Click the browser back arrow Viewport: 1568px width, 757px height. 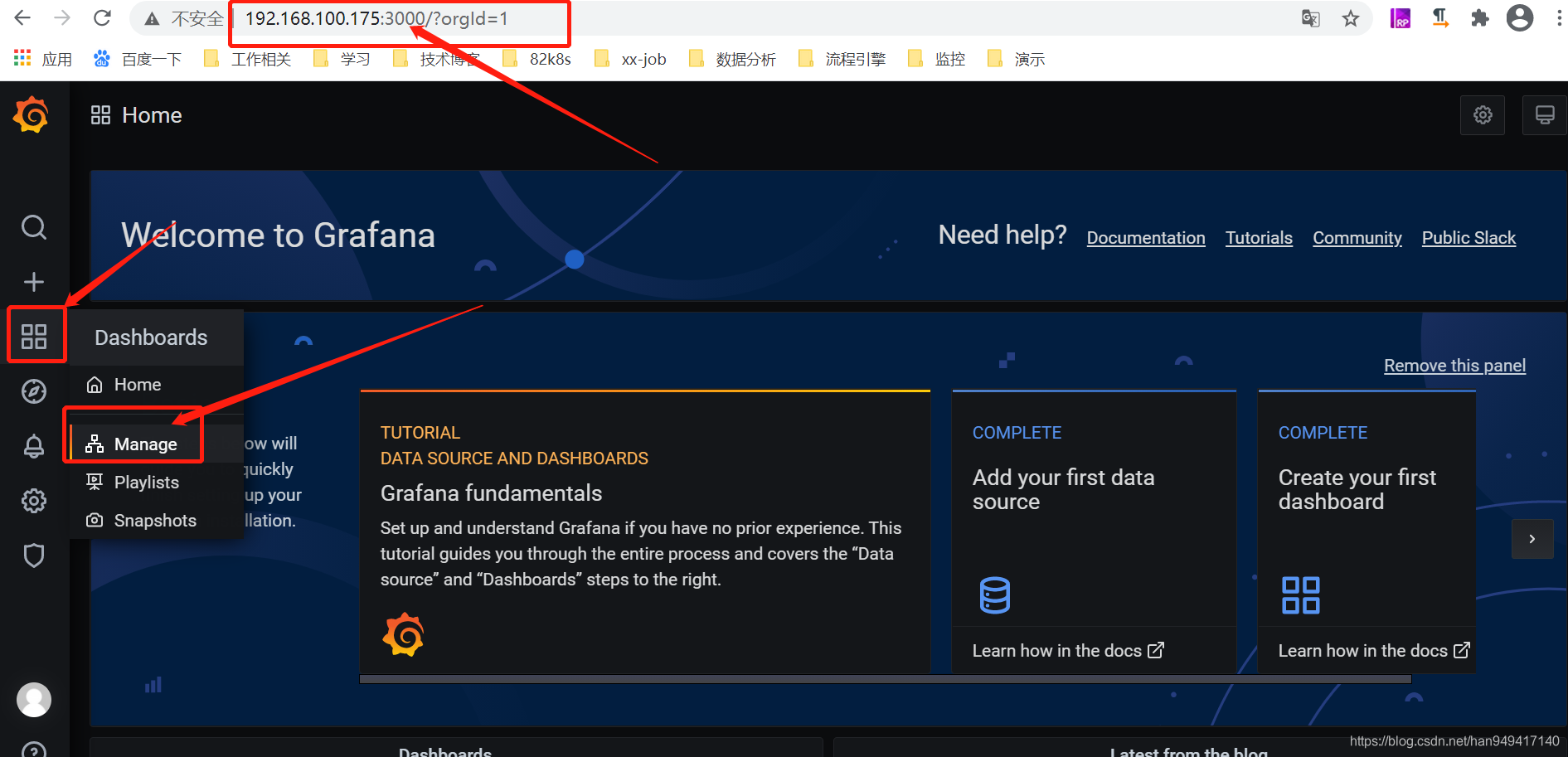tap(22, 17)
